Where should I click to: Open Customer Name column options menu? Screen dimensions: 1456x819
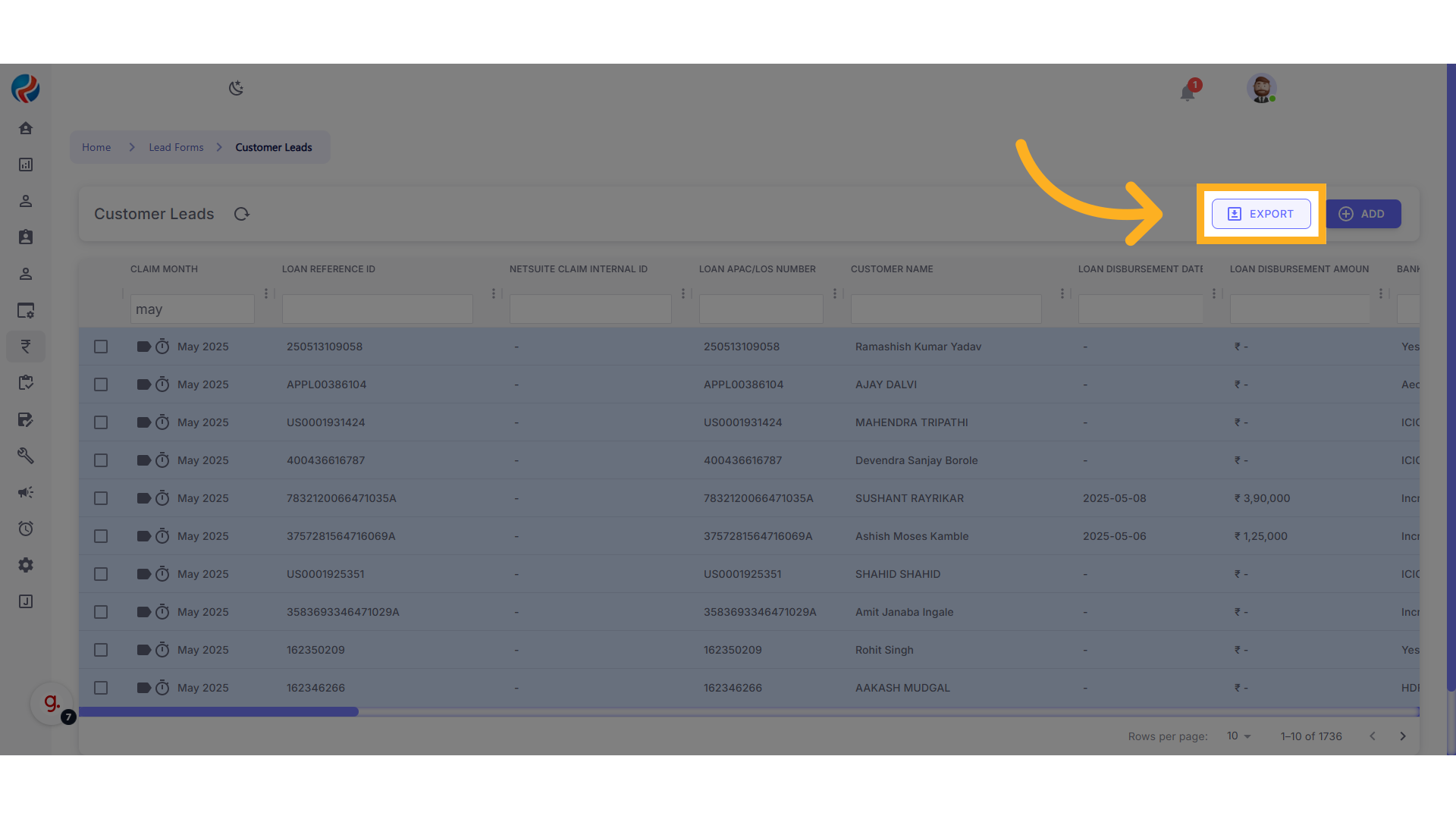pyautogui.click(x=1062, y=293)
